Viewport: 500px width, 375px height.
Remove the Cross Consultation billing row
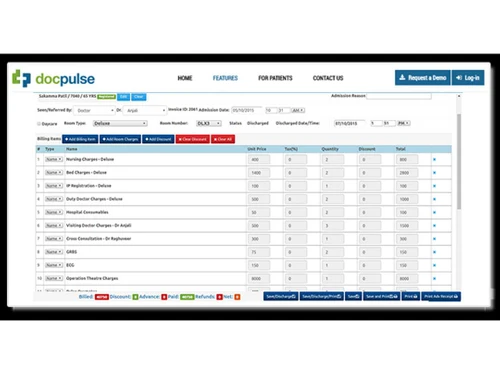[x=434, y=239]
